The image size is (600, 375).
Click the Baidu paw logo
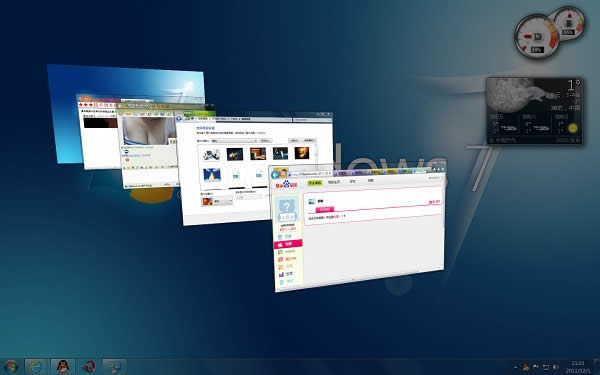tap(287, 184)
